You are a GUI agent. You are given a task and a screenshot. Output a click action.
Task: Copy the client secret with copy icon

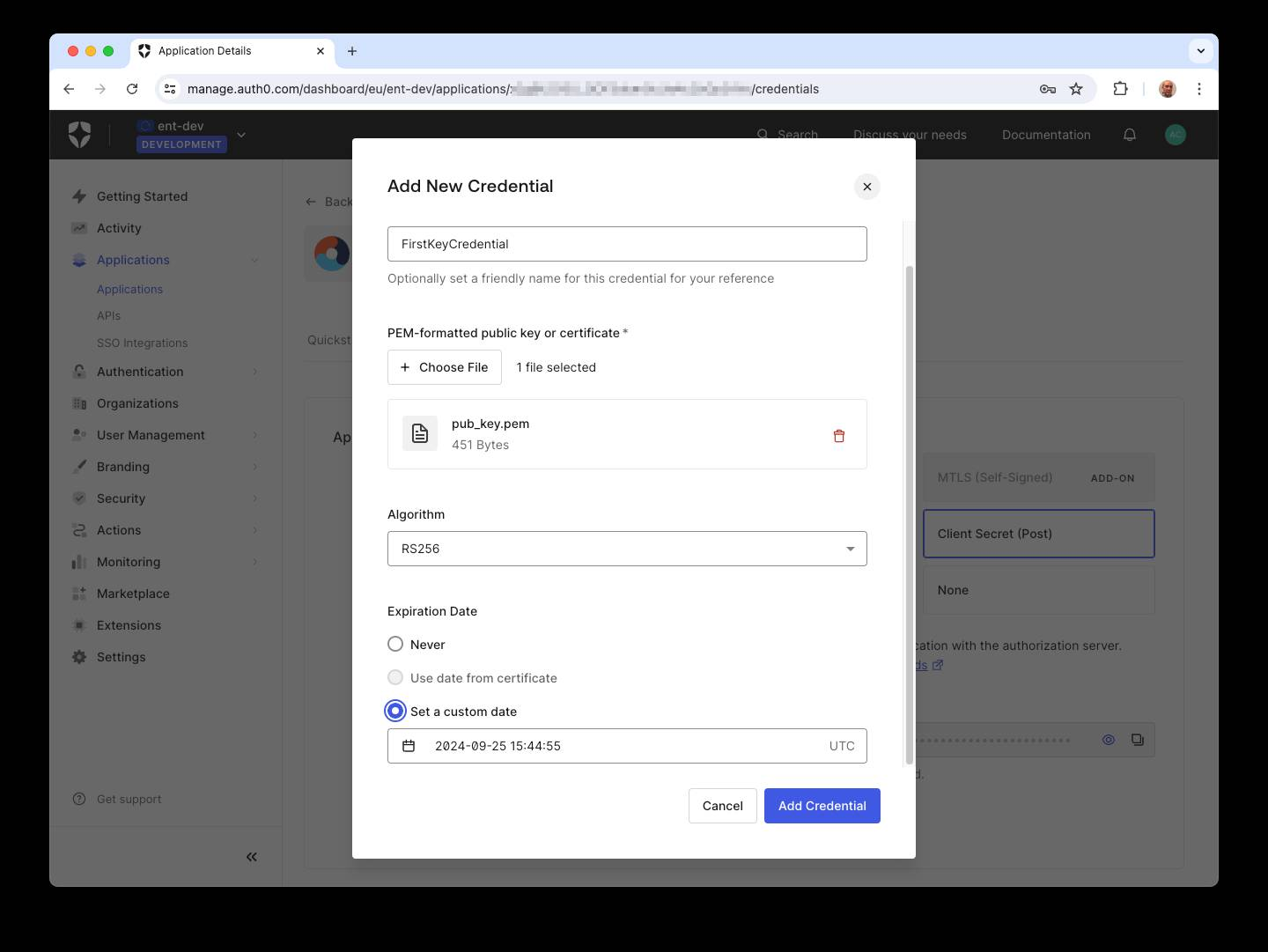click(1138, 740)
